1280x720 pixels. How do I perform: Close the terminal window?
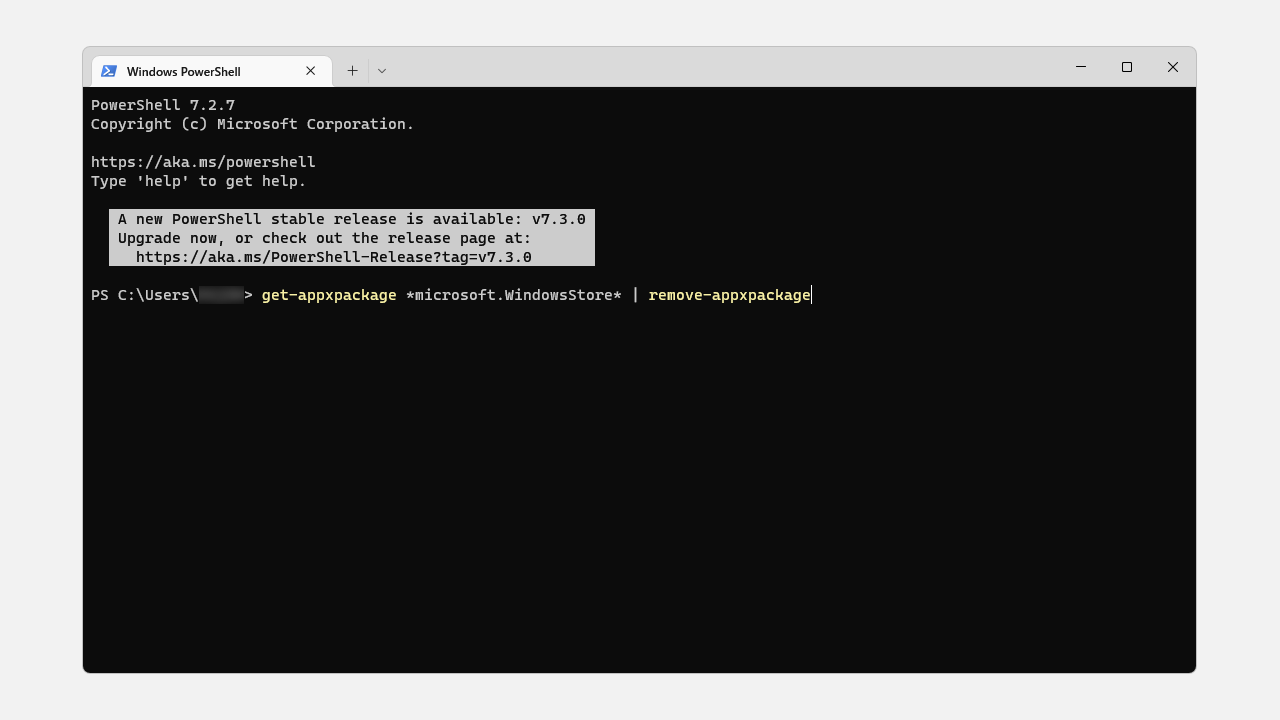[1173, 67]
